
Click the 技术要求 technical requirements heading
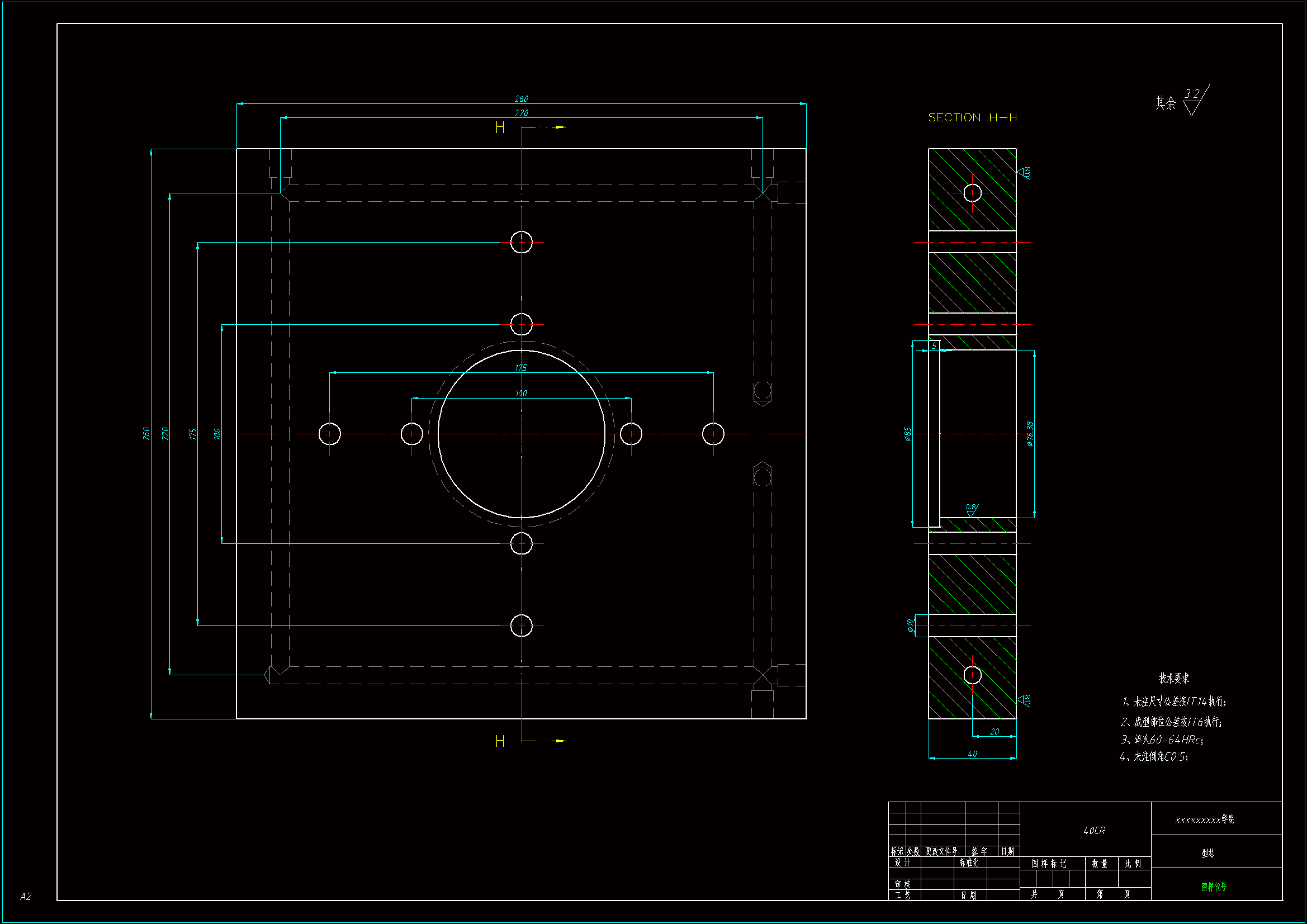click(1174, 678)
